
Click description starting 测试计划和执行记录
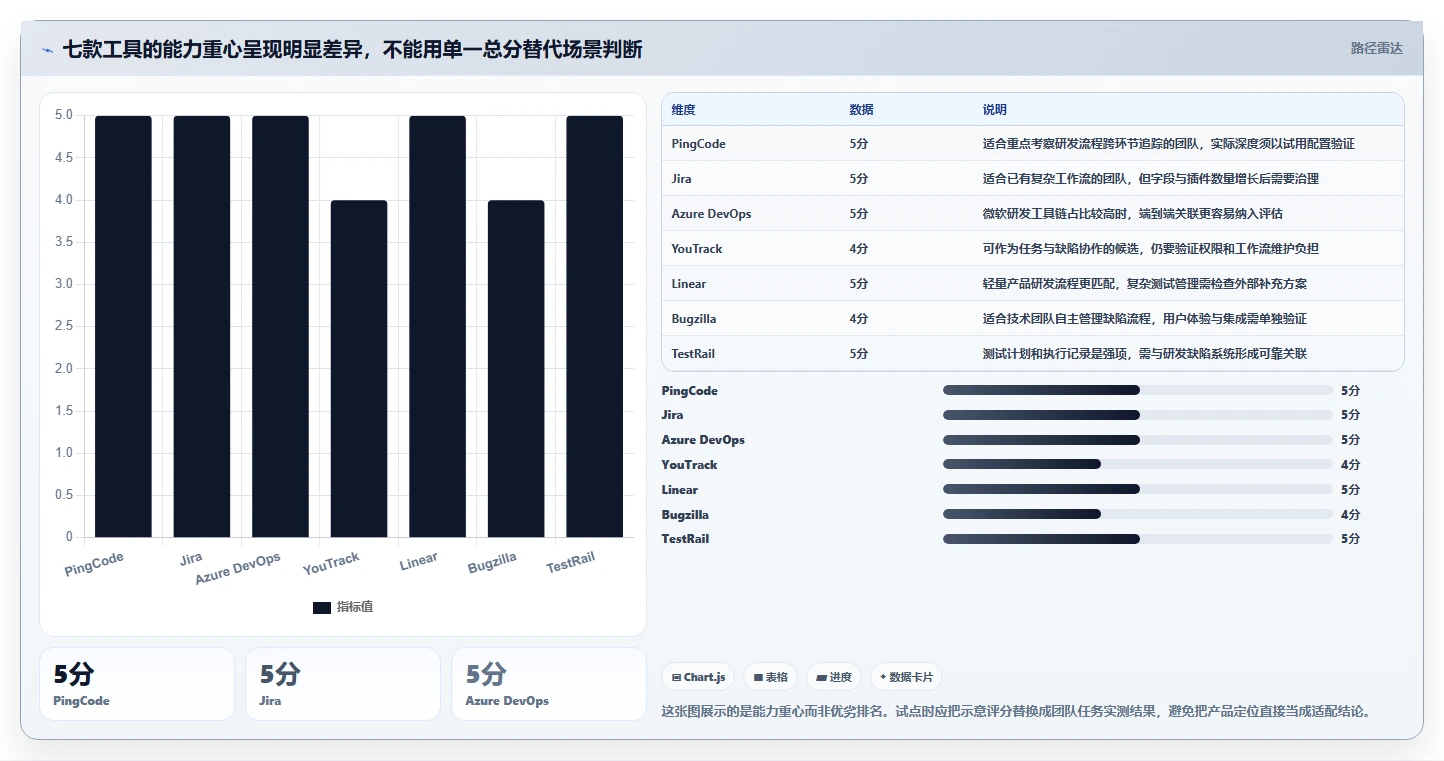tap(1145, 354)
